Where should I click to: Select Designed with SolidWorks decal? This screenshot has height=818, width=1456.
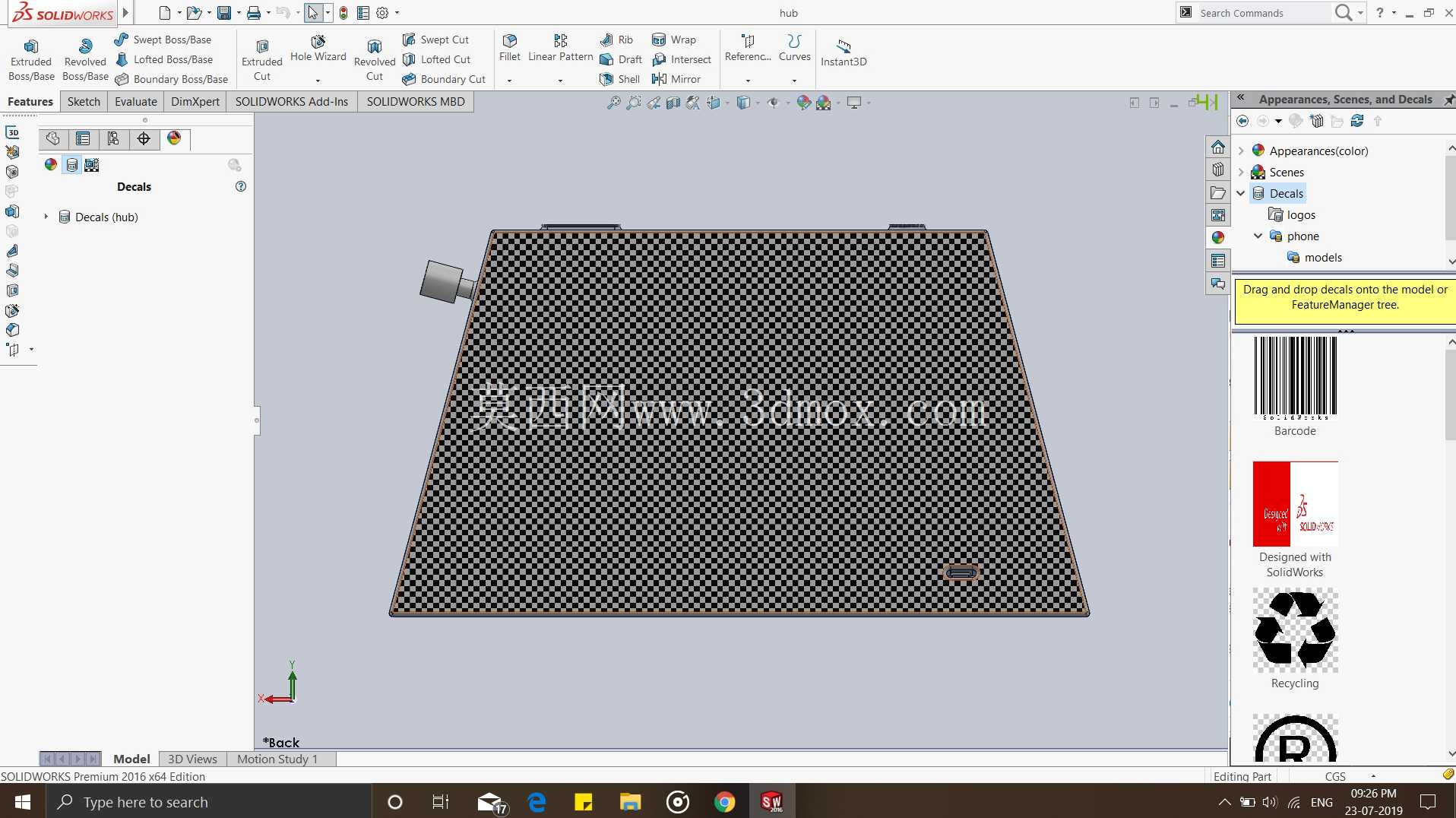(1295, 503)
